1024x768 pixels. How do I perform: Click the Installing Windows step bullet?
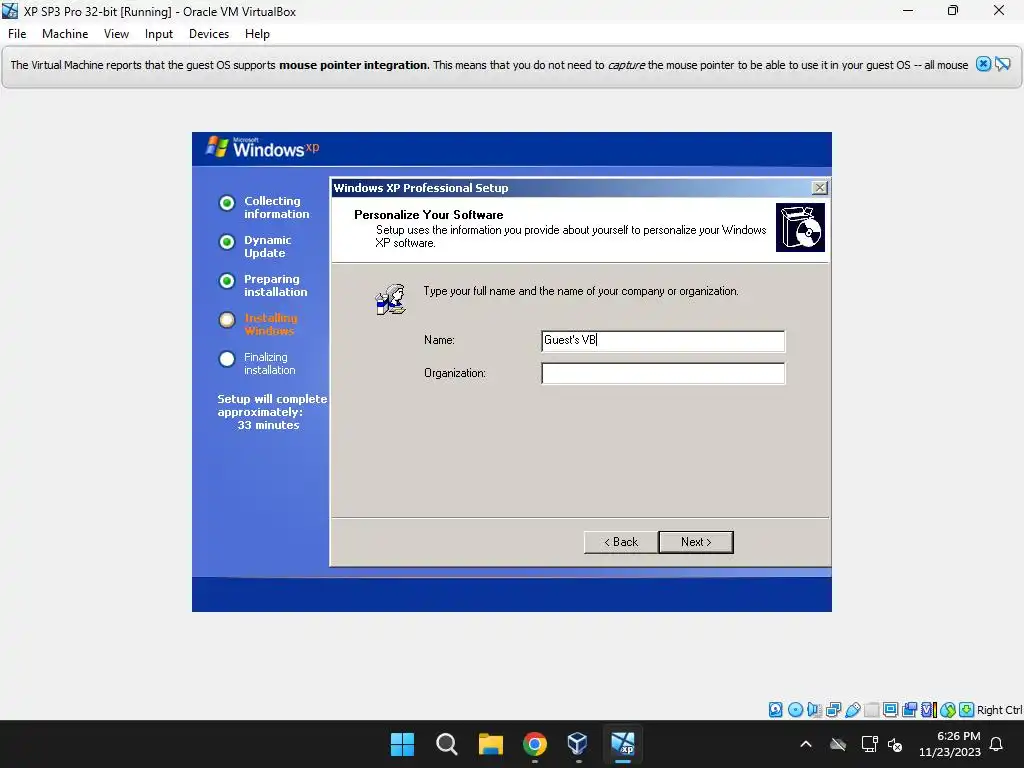pyautogui.click(x=227, y=320)
